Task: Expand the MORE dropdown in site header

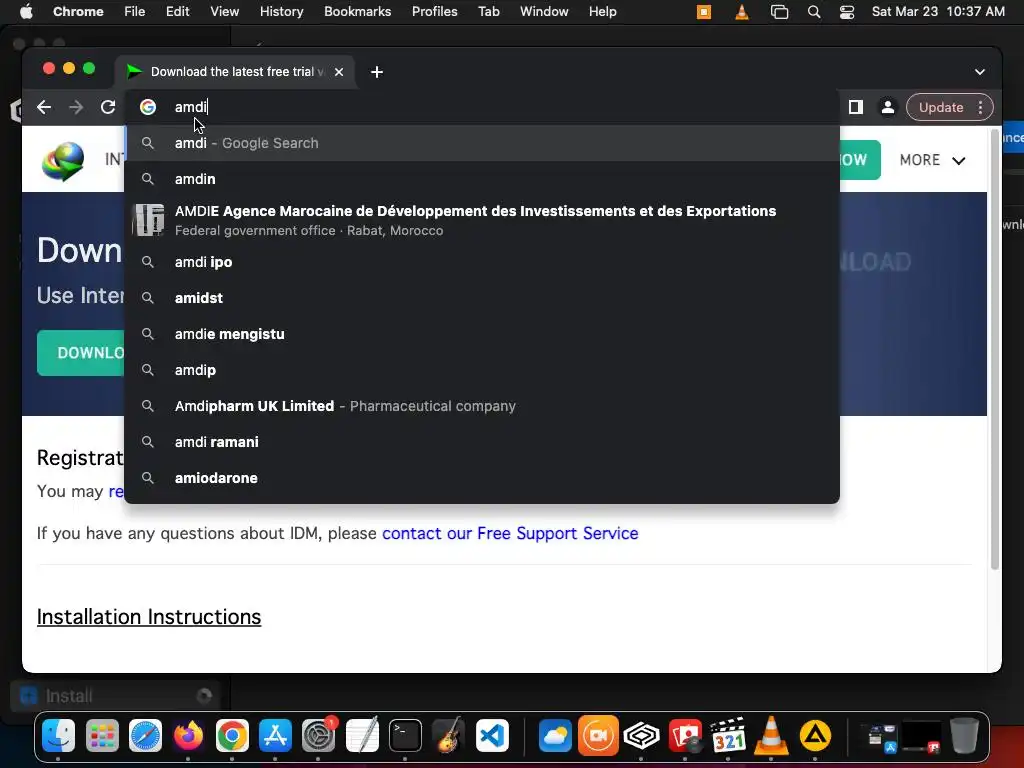Action: pos(932,160)
